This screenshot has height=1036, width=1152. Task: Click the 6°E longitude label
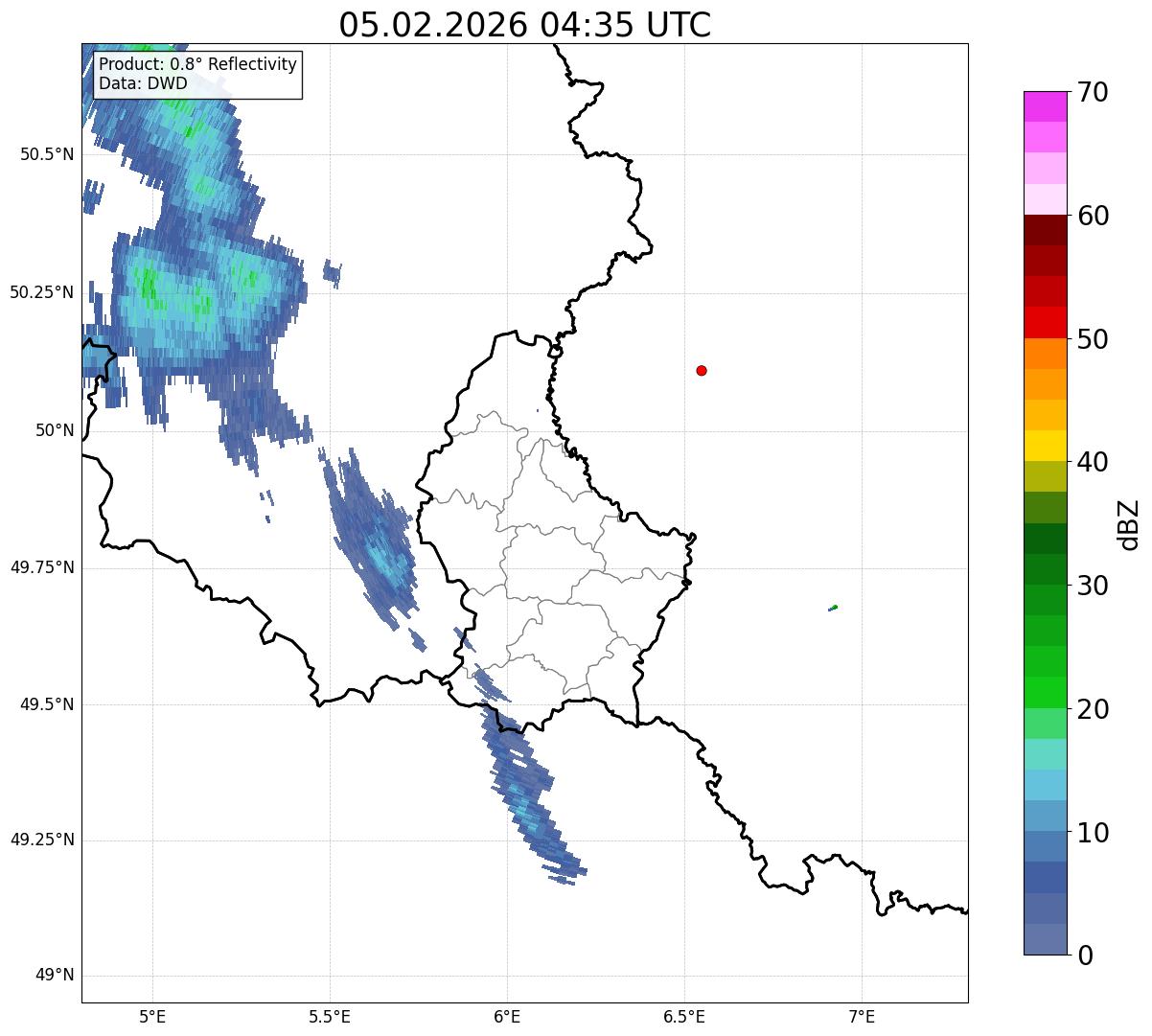(507, 1016)
